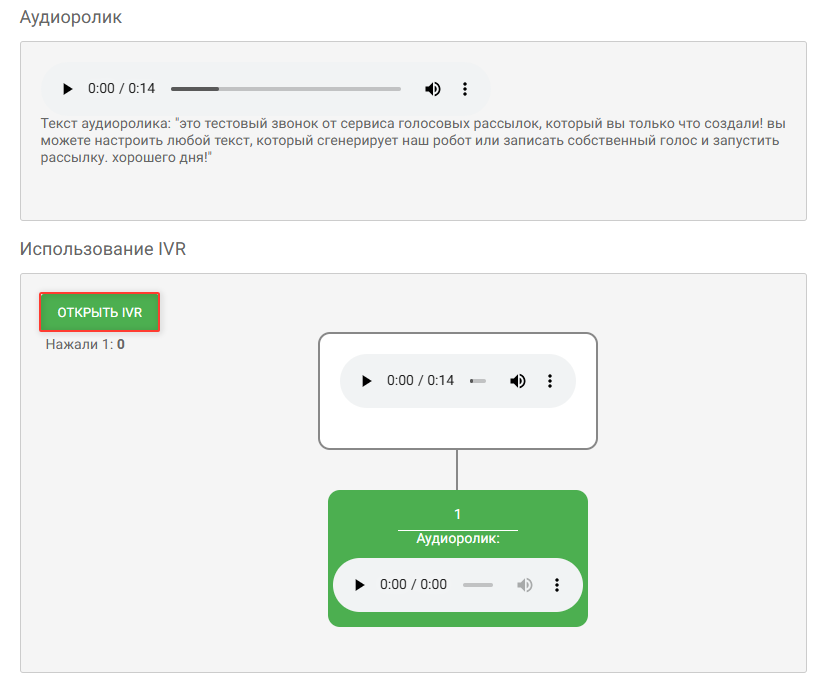The image size is (831, 691).
Task: Select the digit 1 label in green node
Action: [457, 514]
